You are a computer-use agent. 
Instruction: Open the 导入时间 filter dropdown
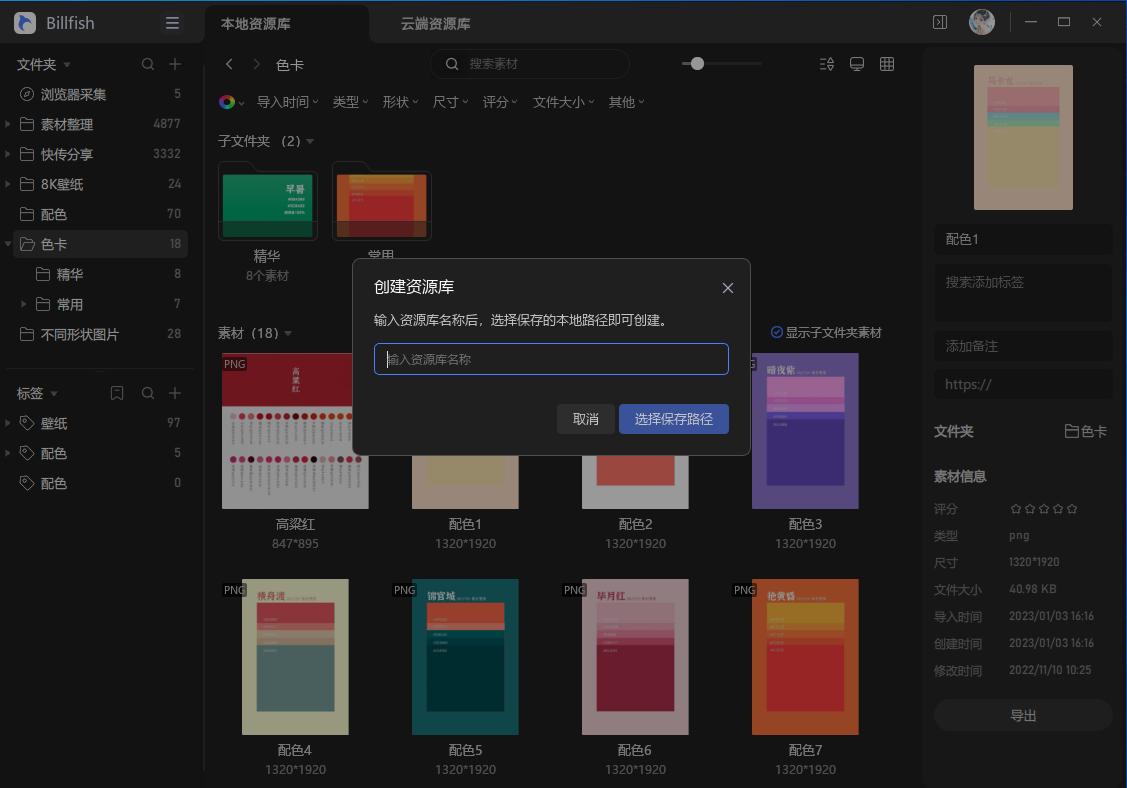click(x=287, y=101)
